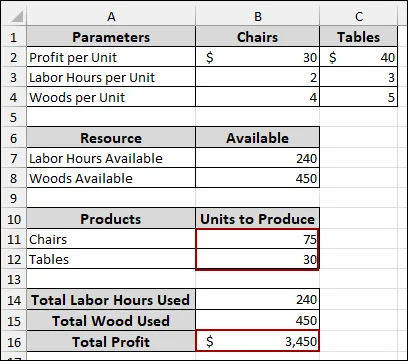Select row 3 header
Screen dimensions: 408x361
click(13, 77)
